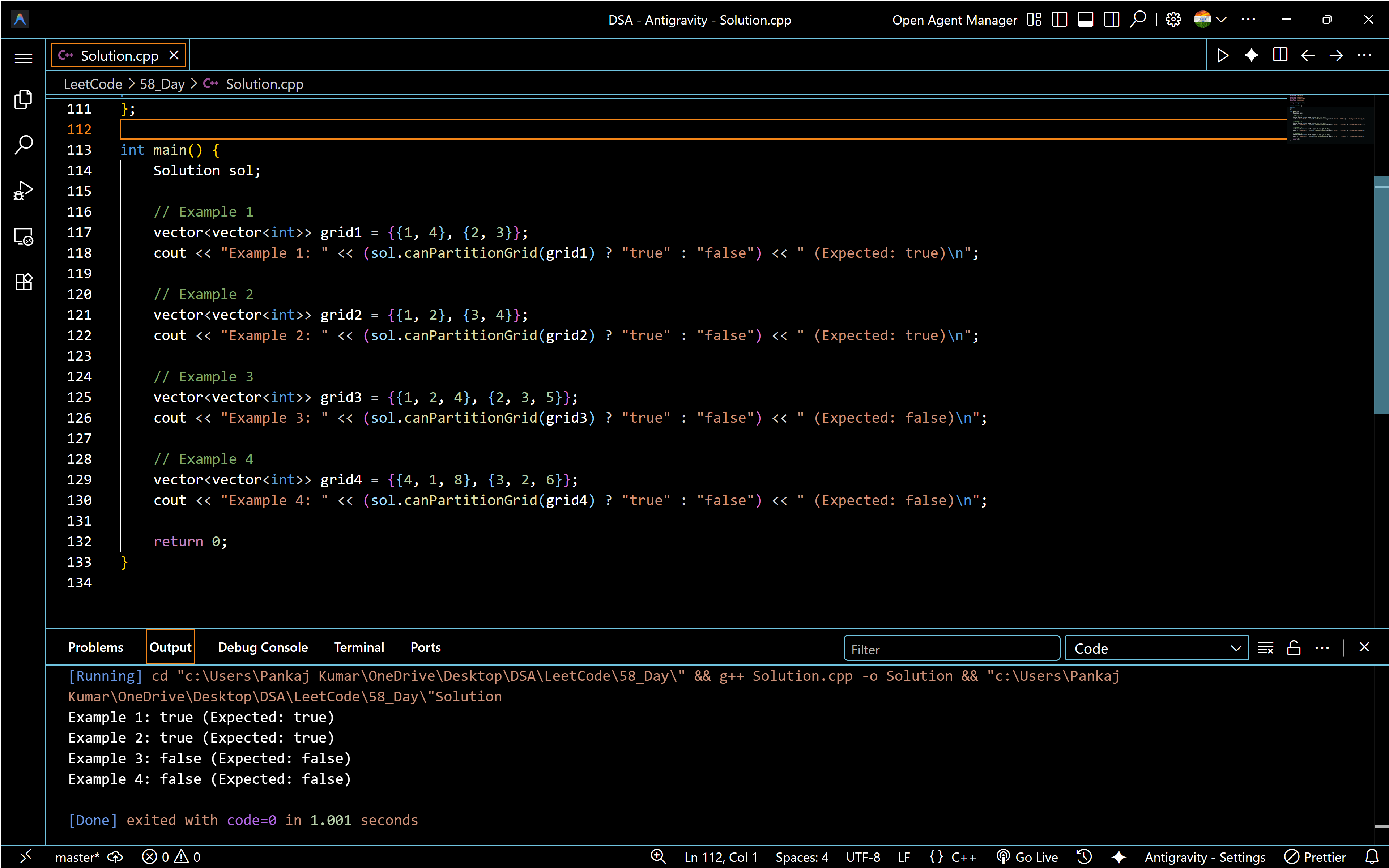Screen dimensions: 1389x868
Task: Click Open Agent Manager
Action: click(x=954, y=20)
